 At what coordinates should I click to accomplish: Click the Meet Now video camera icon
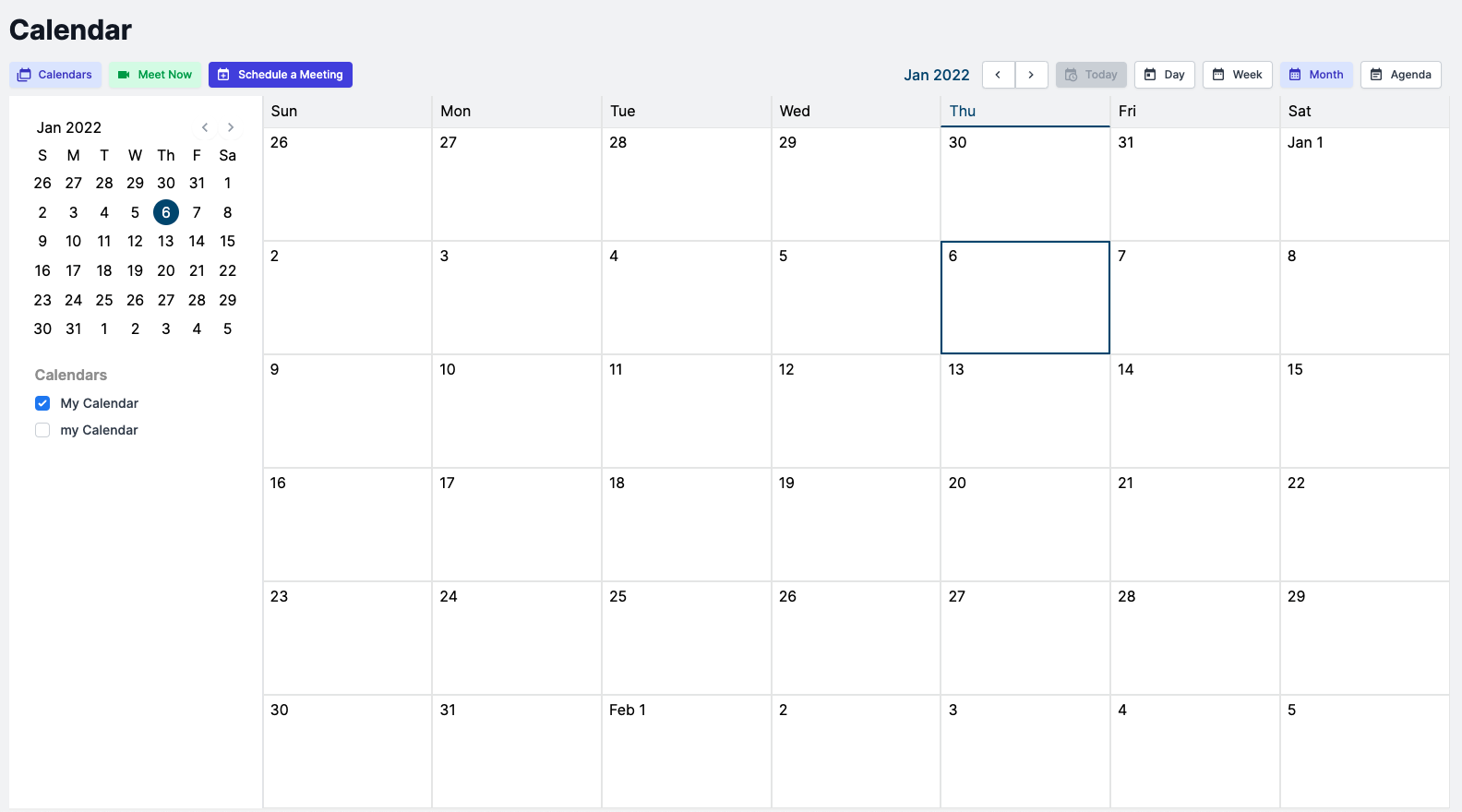tap(124, 75)
